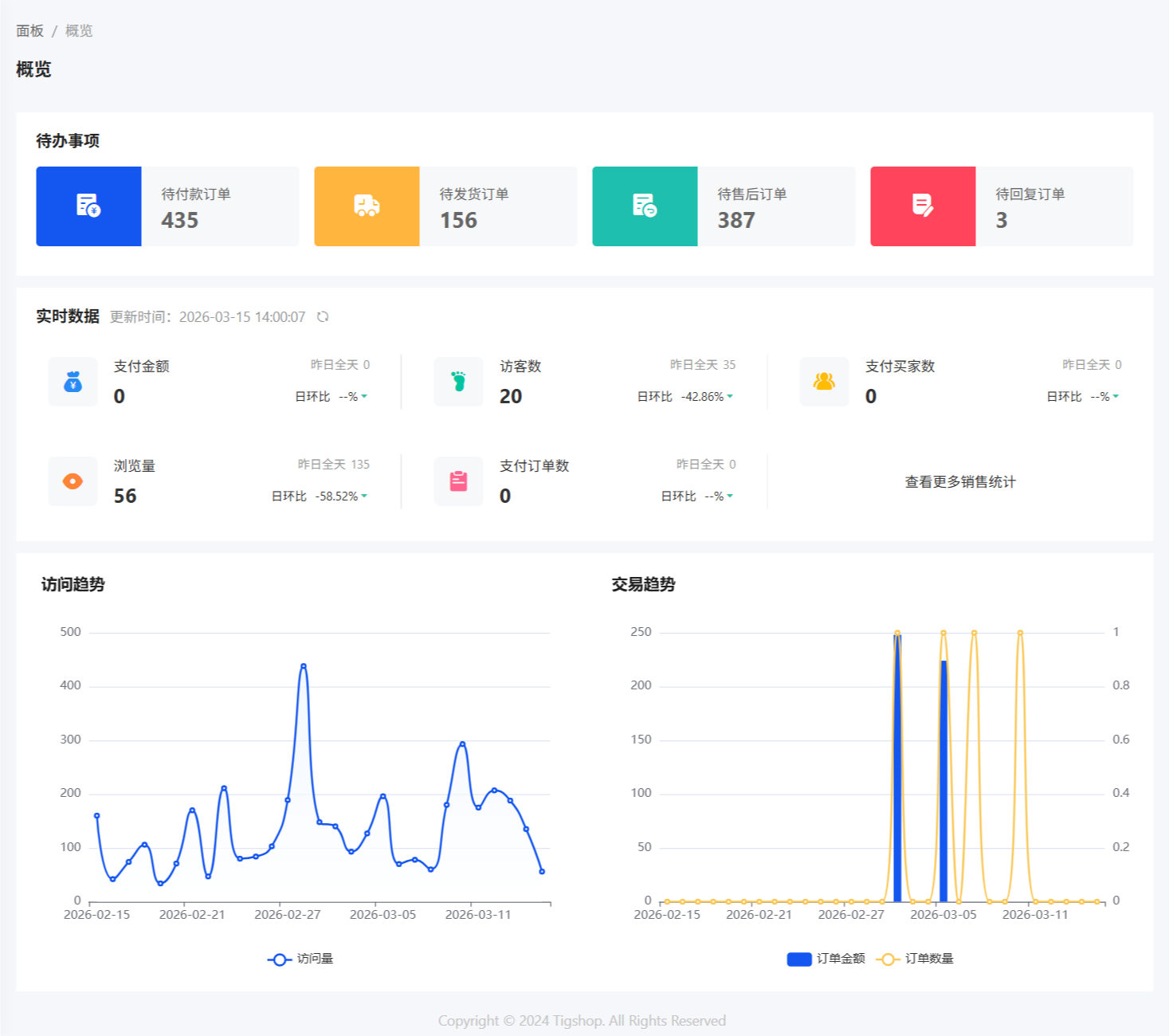
Task: Click the 昨日全天 135 views text
Action: tap(334, 464)
